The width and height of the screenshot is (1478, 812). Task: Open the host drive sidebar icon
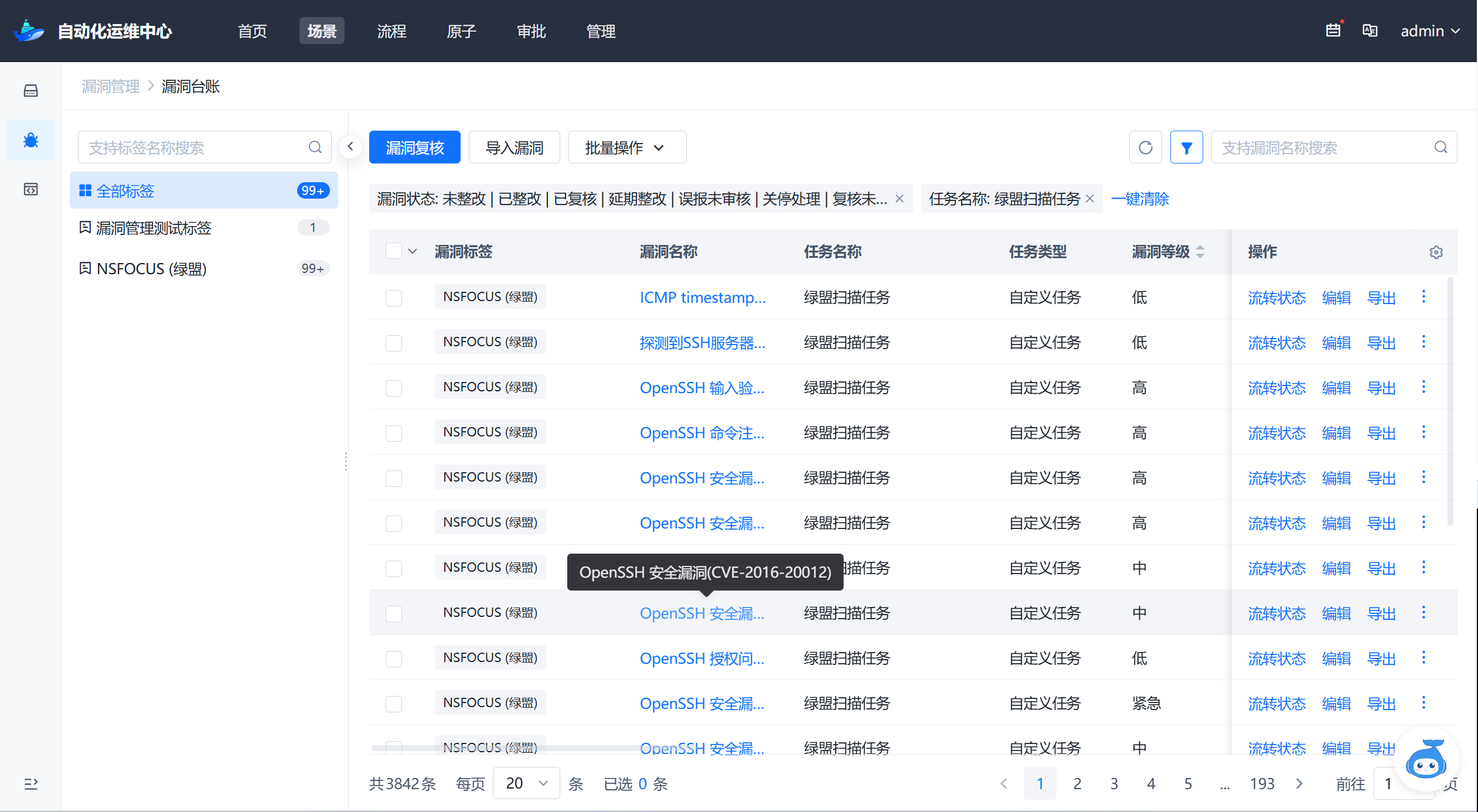(x=30, y=91)
